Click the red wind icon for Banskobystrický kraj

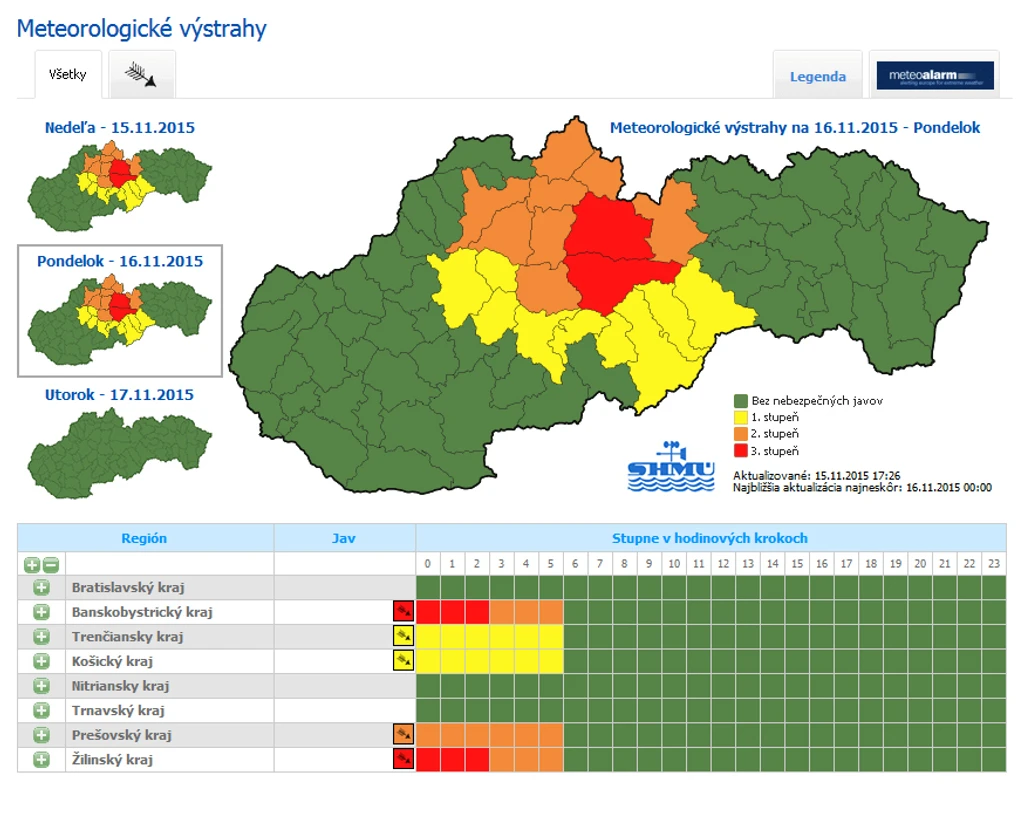(403, 612)
